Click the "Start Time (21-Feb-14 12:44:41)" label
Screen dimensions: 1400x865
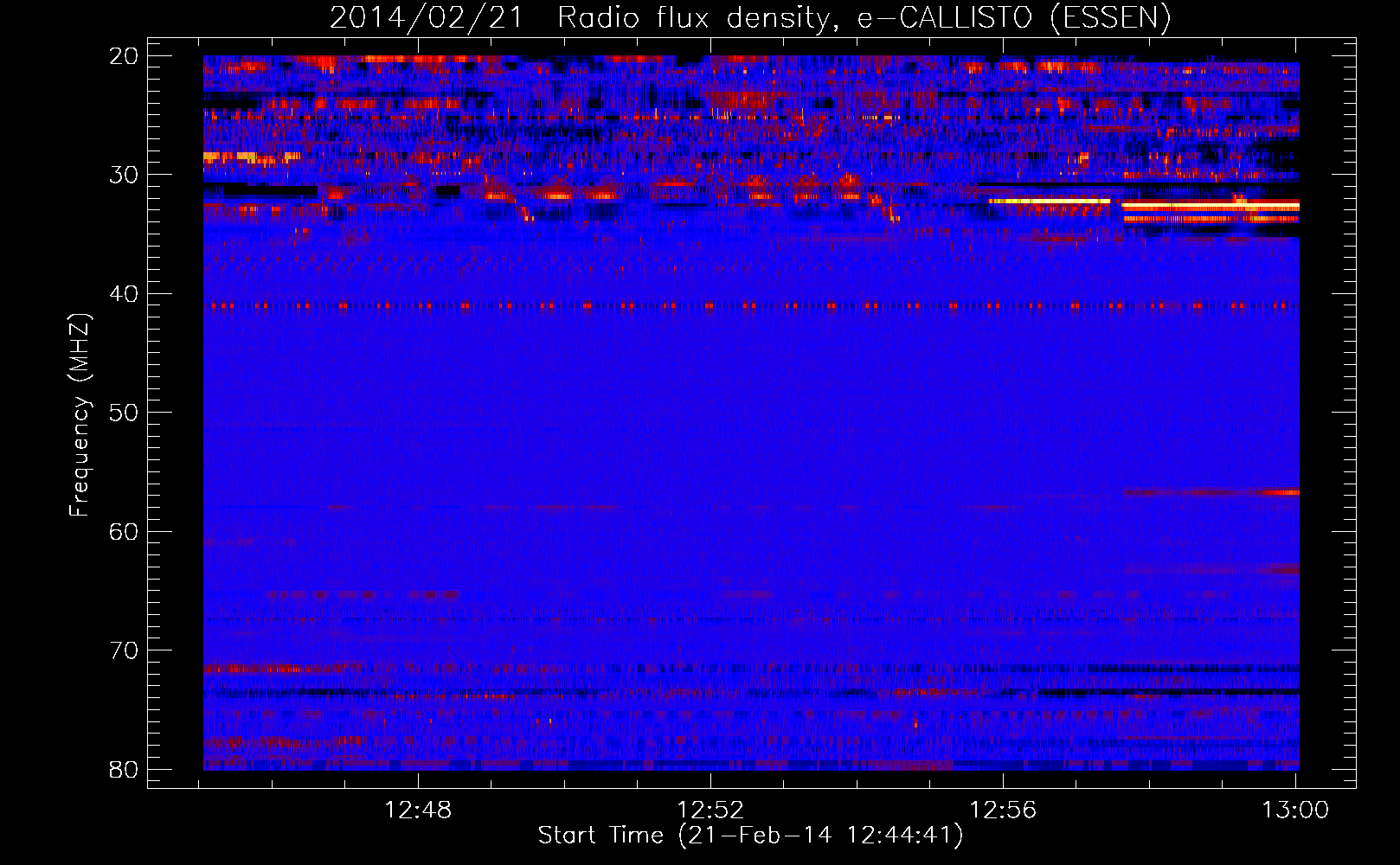tap(750, 836)
